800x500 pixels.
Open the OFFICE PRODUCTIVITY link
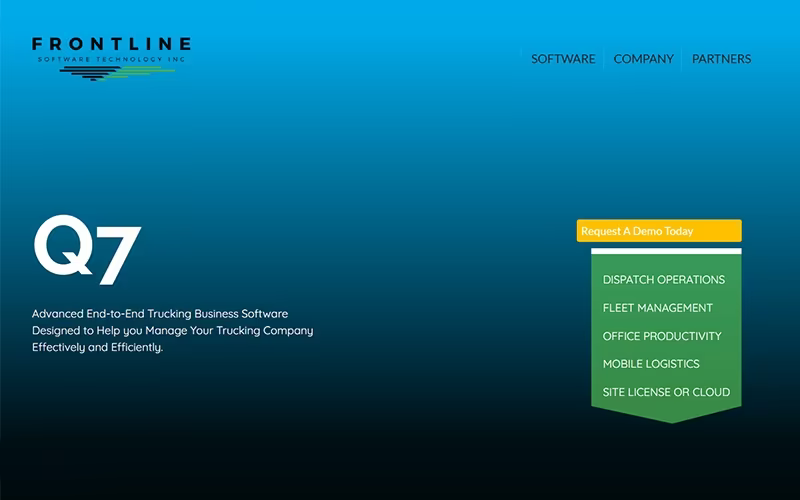pyautogui.click(x=662, y=336)
